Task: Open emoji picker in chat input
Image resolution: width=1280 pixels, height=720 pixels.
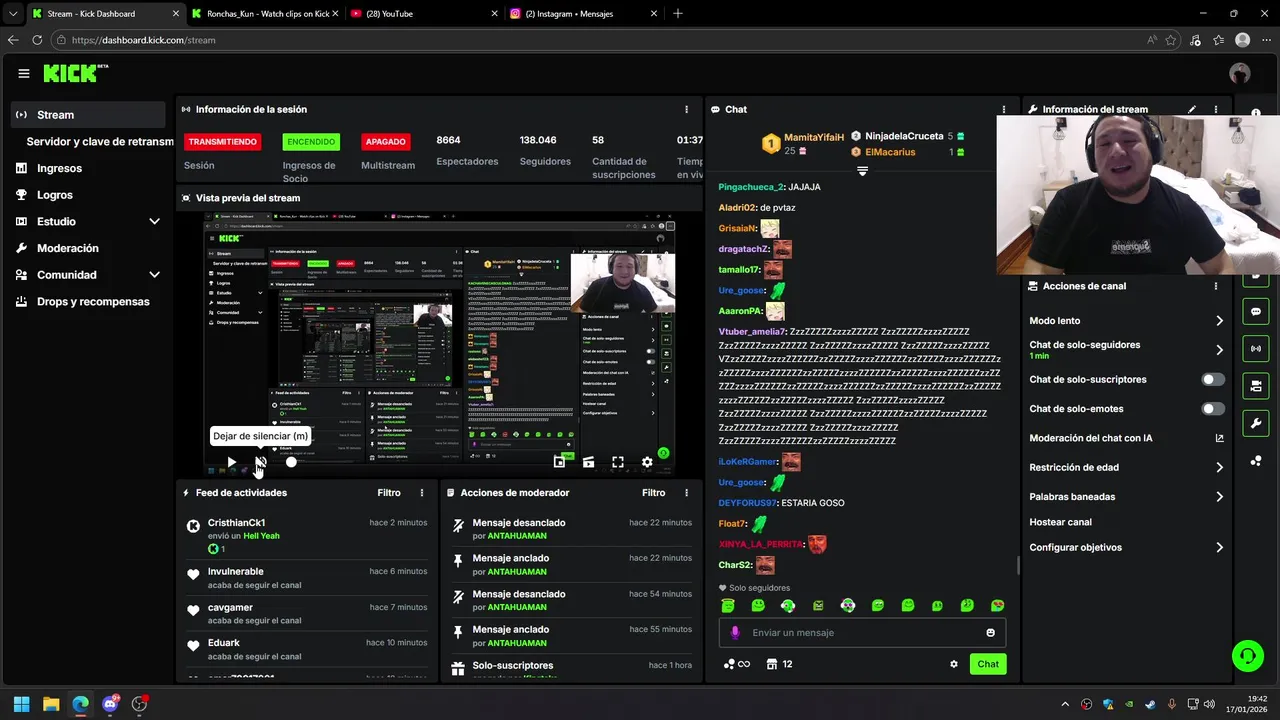Action: pyautogui.click(x=991, y=633)
